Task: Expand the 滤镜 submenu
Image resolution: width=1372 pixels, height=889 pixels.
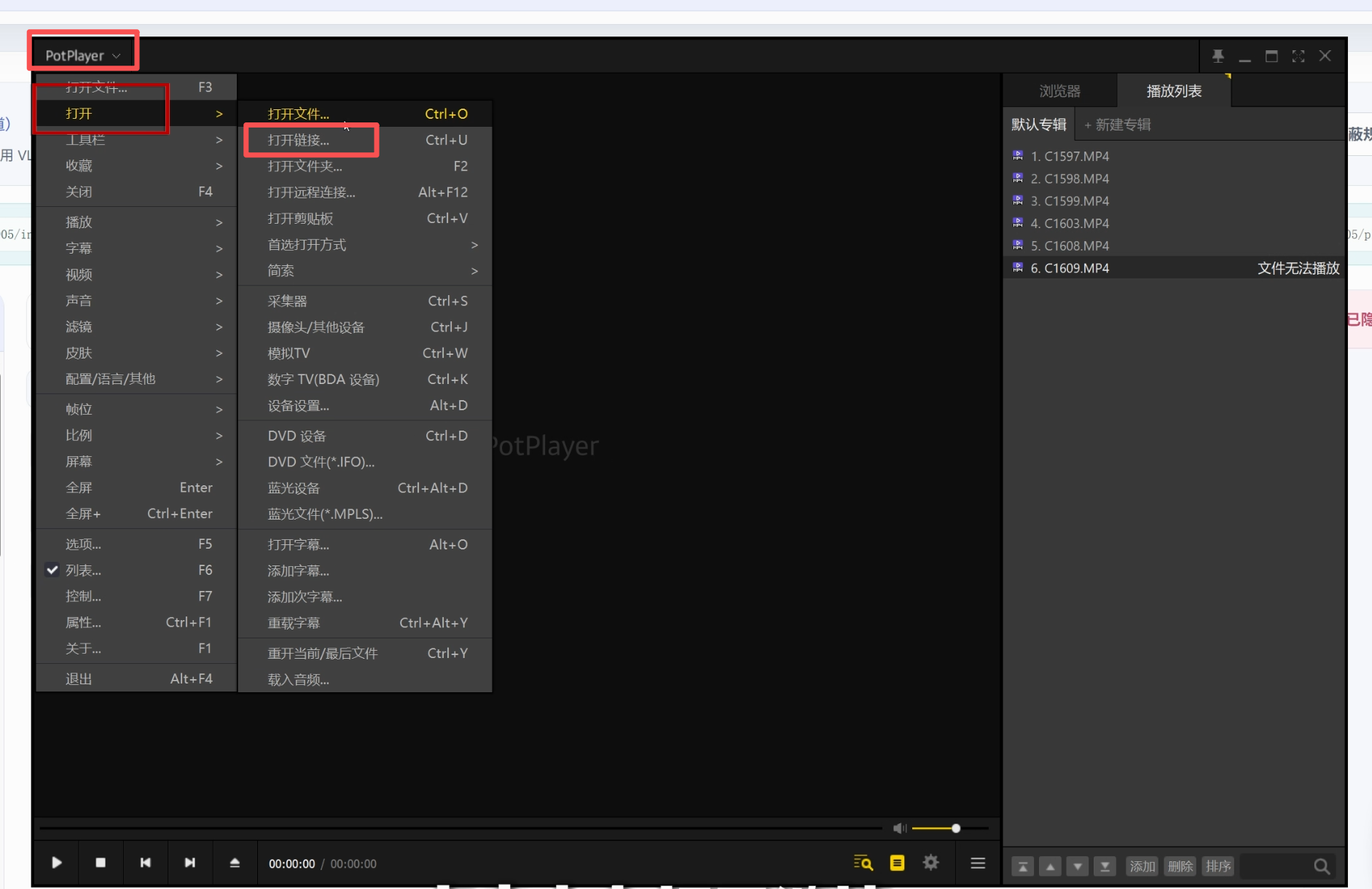Action: point(136,327)
